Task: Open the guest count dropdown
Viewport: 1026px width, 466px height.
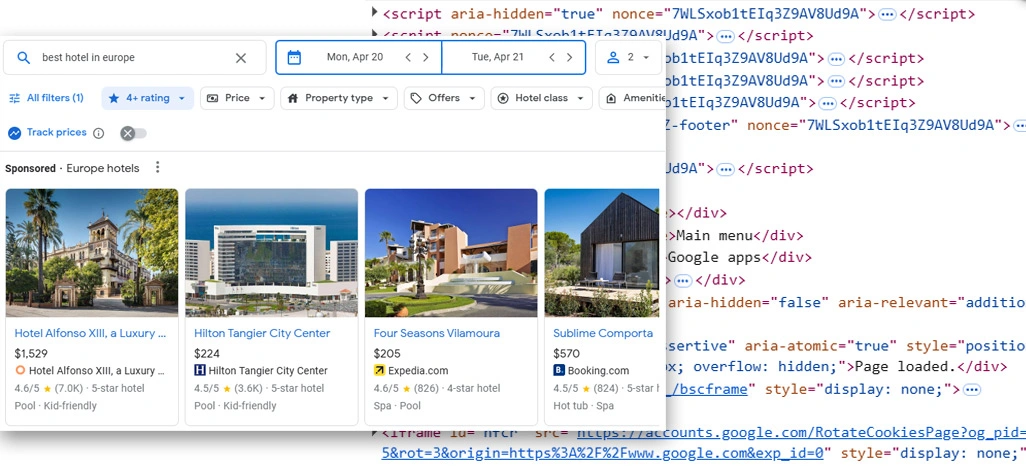Action: pyautogui.click(x=629, y=58)
